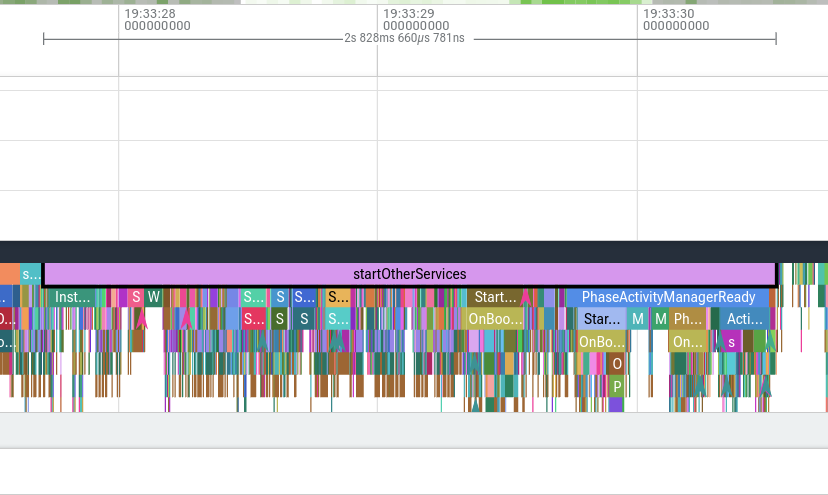Viewport: 828px width, 495px height.
Task: Click the OnBo... slice under Star...
Action: [601, 342]
